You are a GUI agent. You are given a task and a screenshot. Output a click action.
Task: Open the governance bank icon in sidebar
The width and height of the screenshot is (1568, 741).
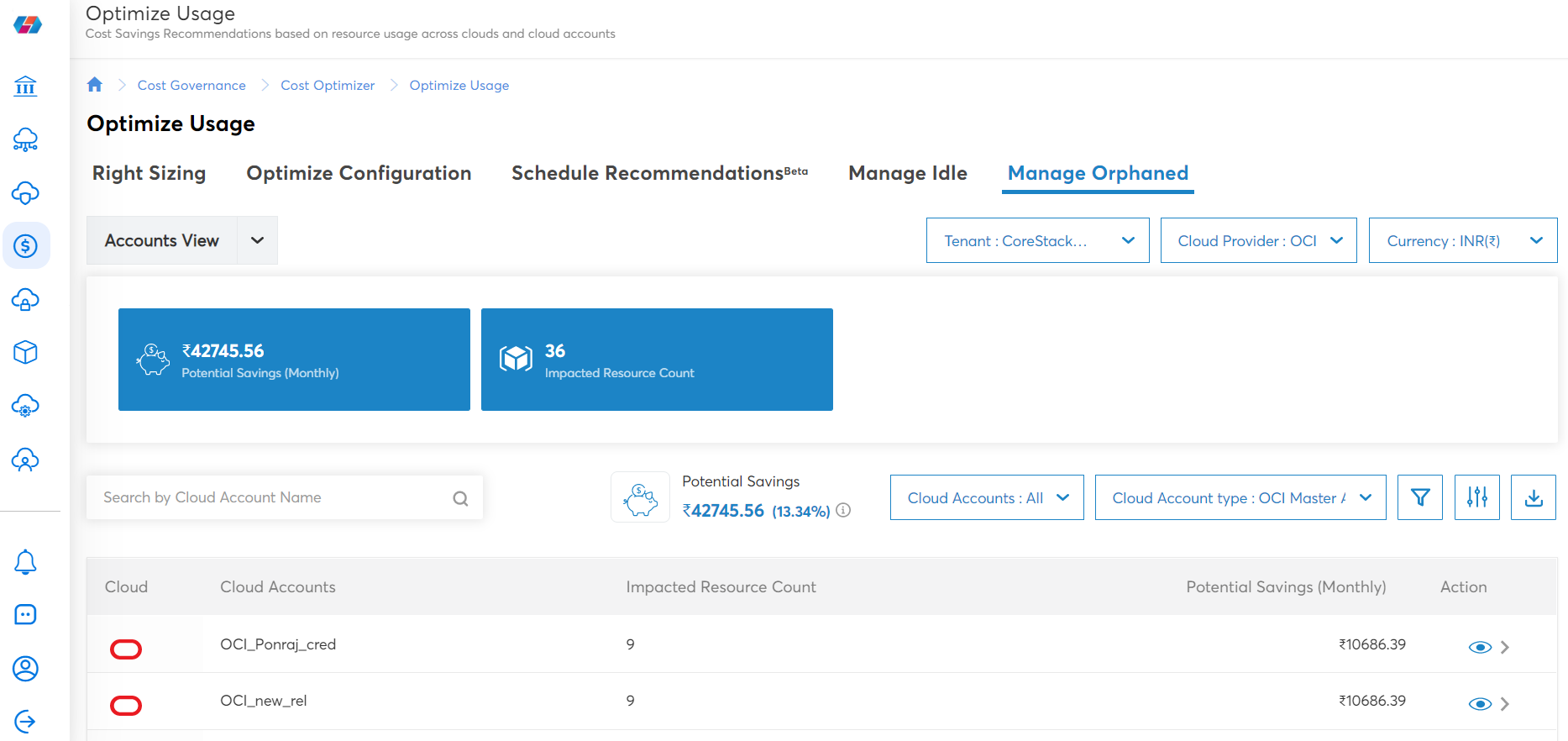click(25, 86)
